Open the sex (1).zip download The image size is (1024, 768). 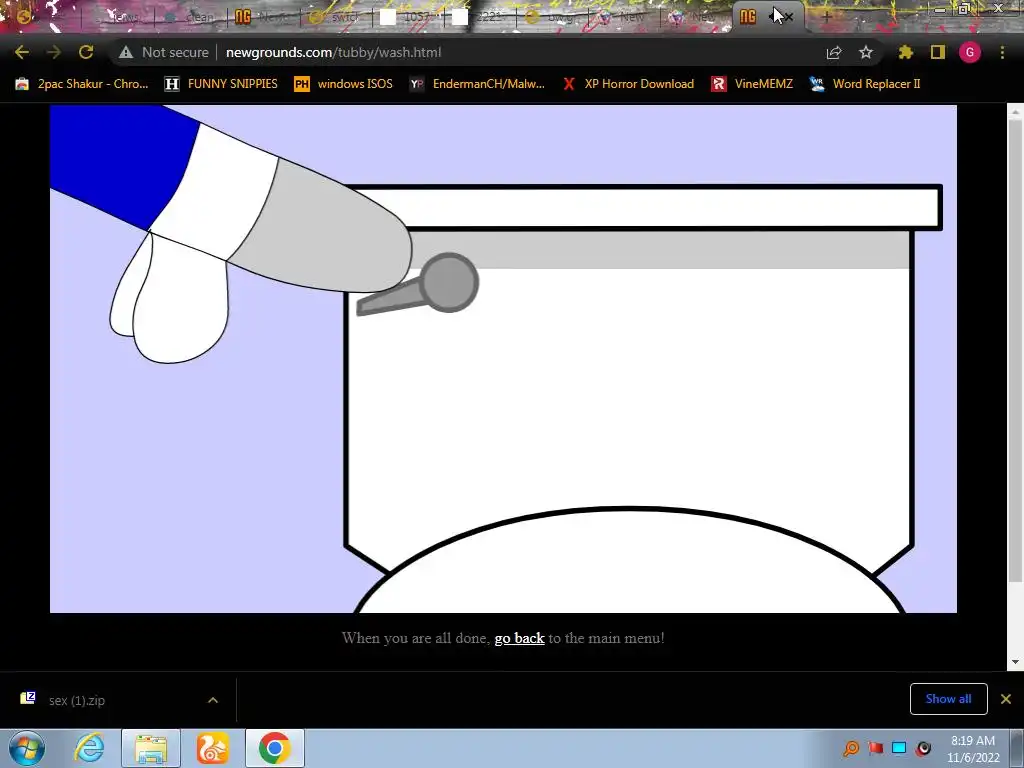[x=76, y=700]
